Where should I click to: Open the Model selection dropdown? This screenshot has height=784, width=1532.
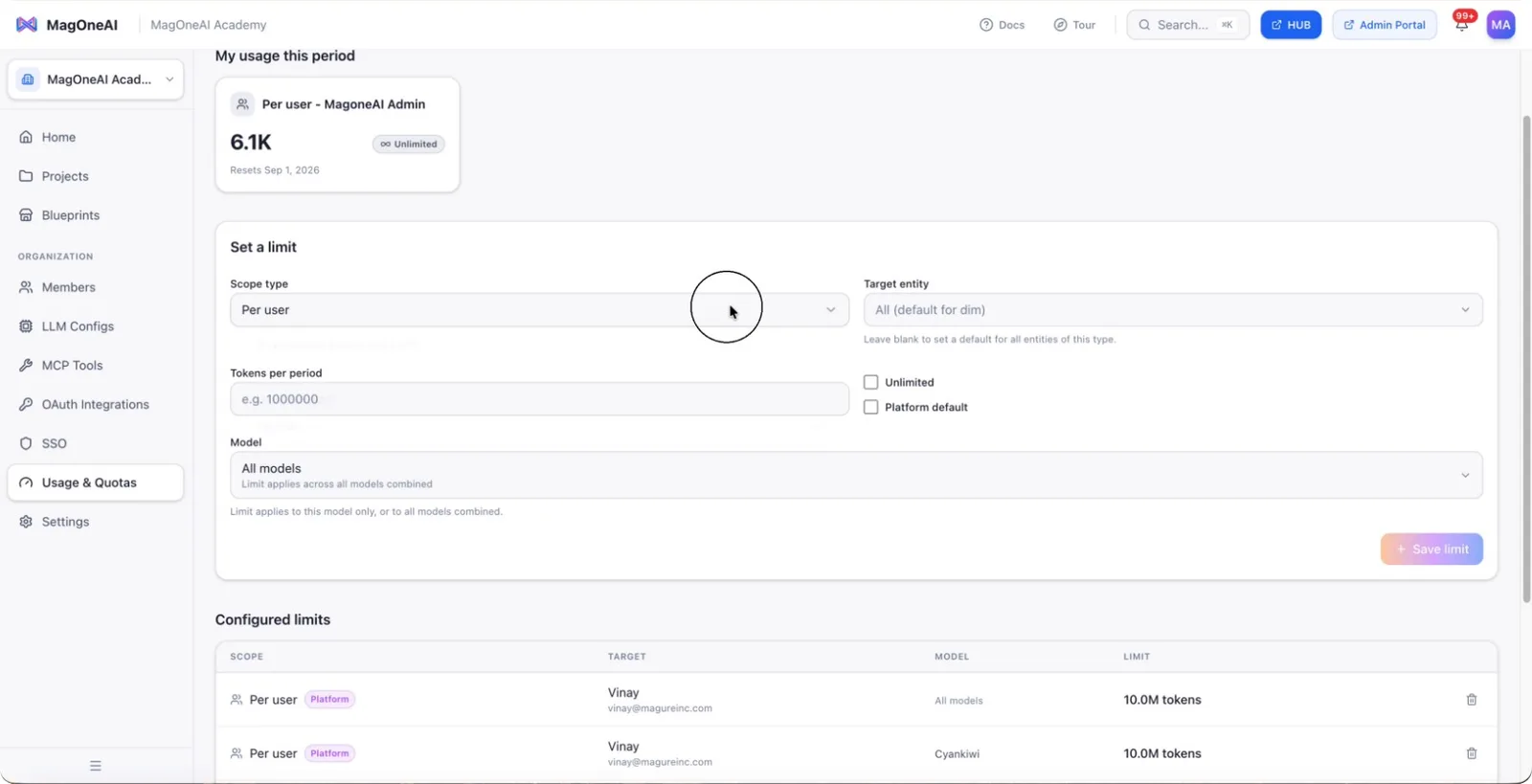point(856,475)
